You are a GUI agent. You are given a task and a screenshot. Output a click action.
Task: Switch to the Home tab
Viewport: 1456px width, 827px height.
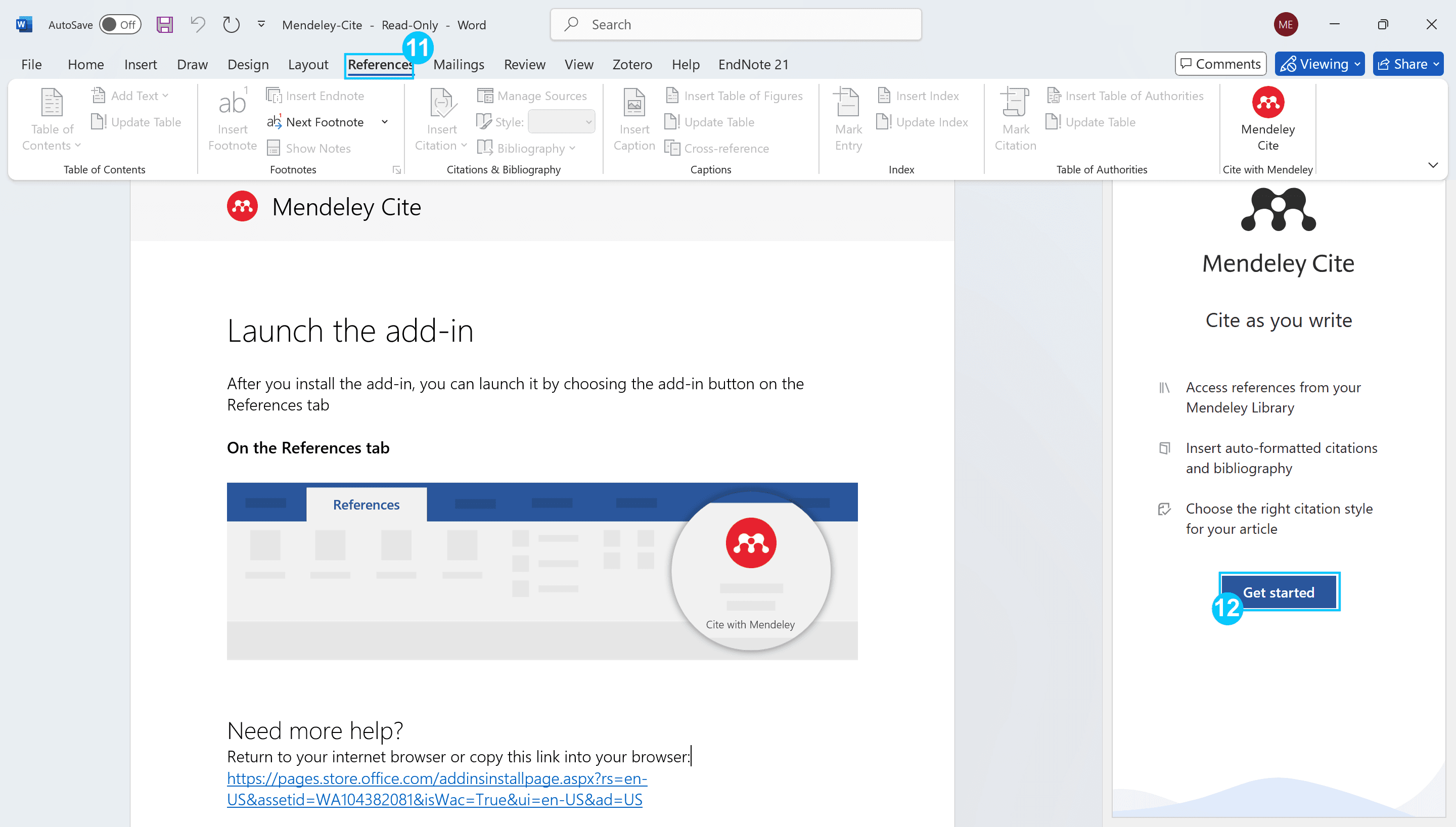click(x=86, y=64)
